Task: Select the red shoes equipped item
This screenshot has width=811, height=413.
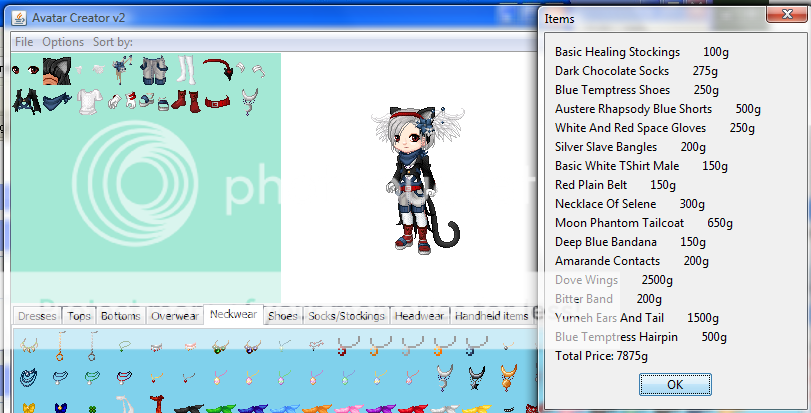Action: [x=185, y=100]
